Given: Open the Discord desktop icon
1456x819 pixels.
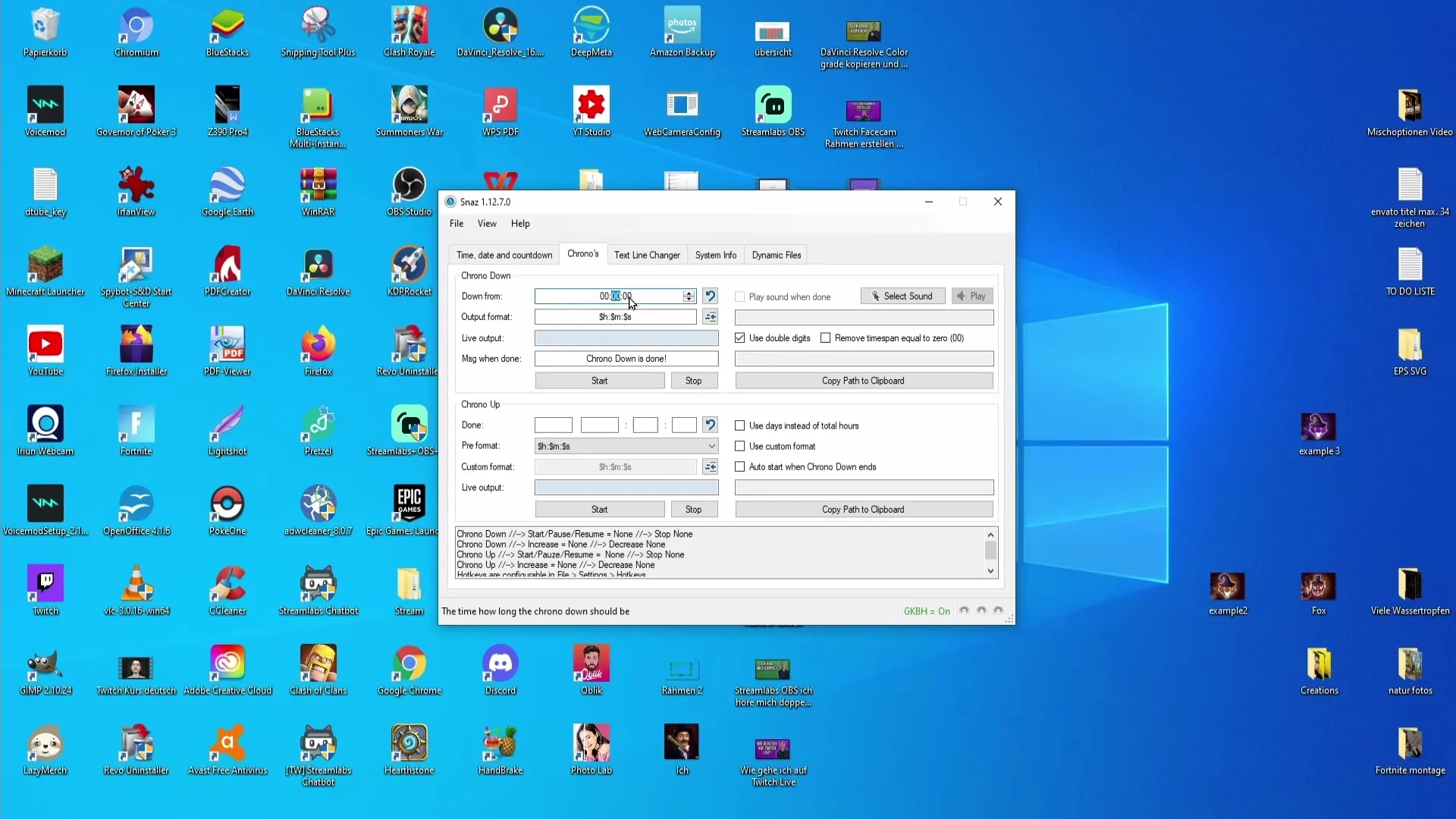Looking at the screenshot, I should (x=500, y=670).
